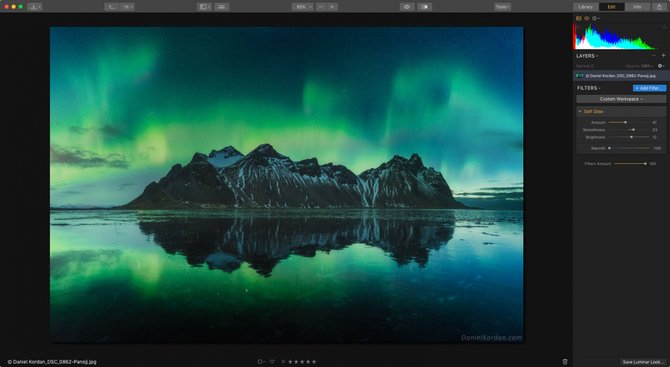This screenshot has height=367, width=670.
Task: Add a new layer with plus icon
Action: pyautogui.click(x=664, y=56)
